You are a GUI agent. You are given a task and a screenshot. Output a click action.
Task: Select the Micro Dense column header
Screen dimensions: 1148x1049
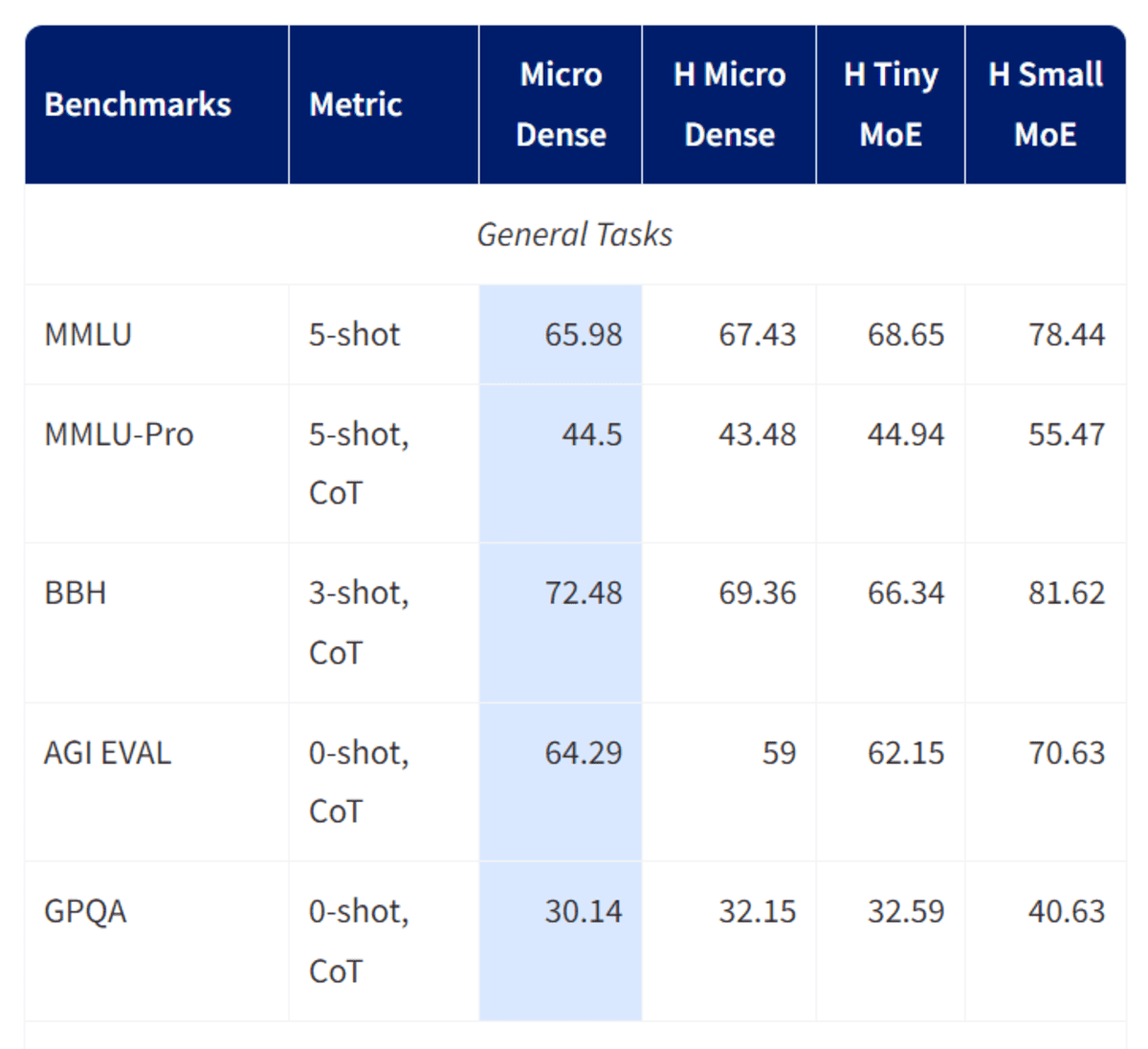coord(561,104)
